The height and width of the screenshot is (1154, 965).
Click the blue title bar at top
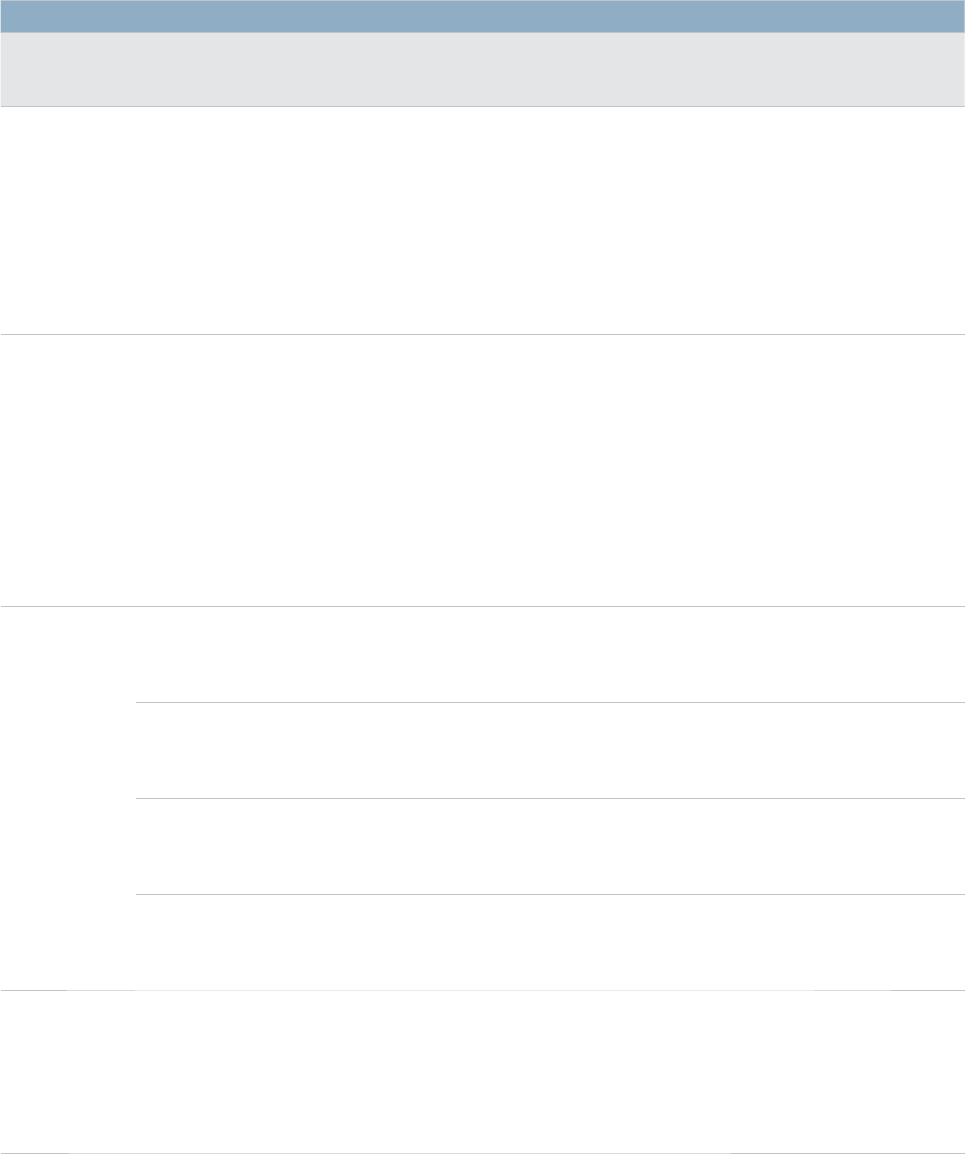[x=482, y=16]
